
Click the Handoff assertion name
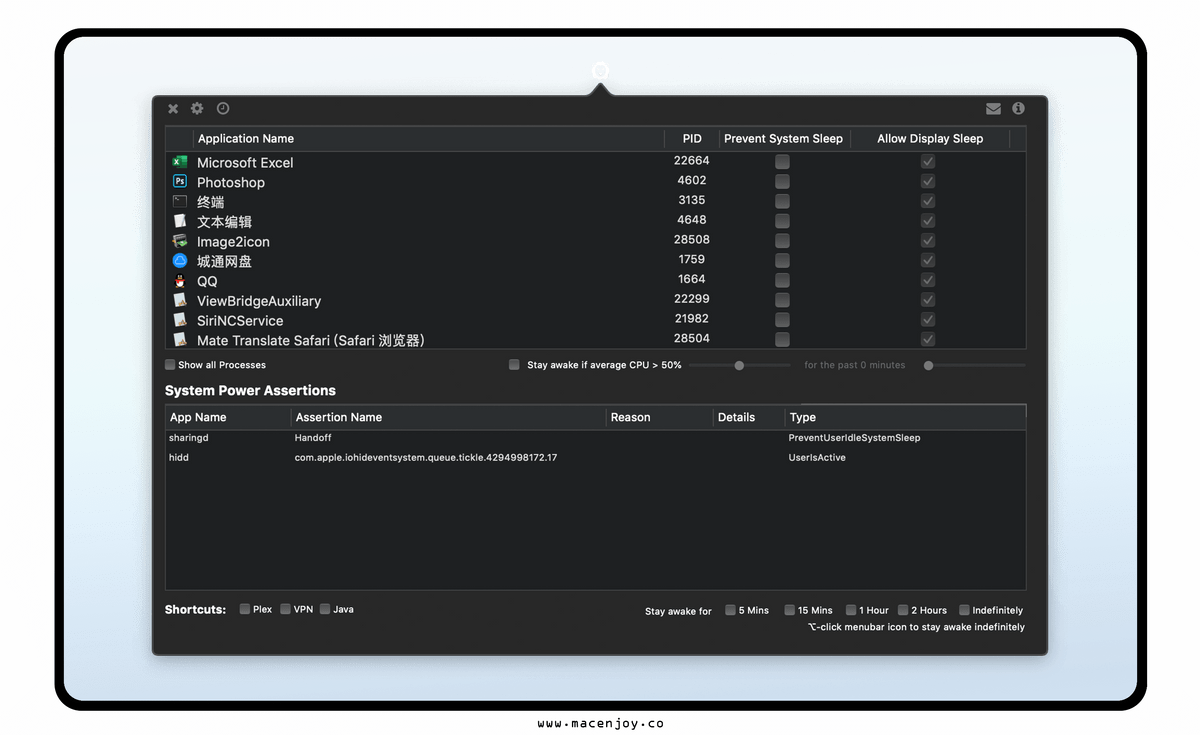[313, 438]
